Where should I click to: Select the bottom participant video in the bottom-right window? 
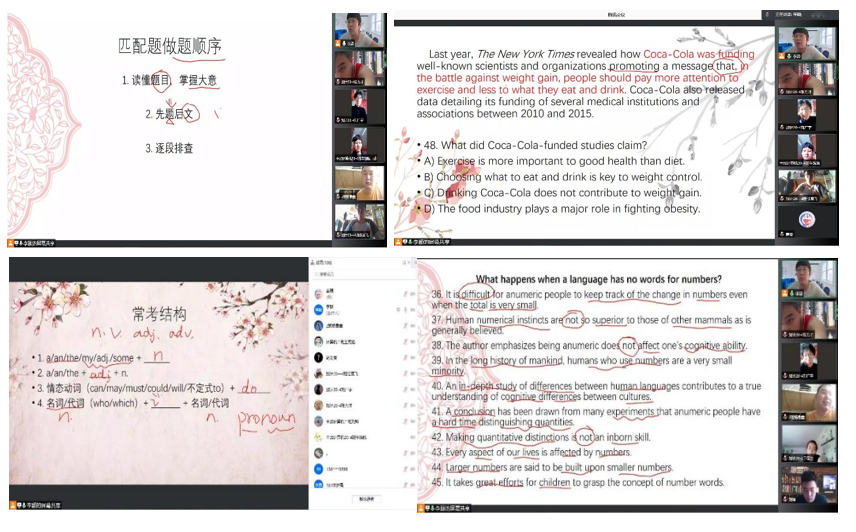(808, 489)
